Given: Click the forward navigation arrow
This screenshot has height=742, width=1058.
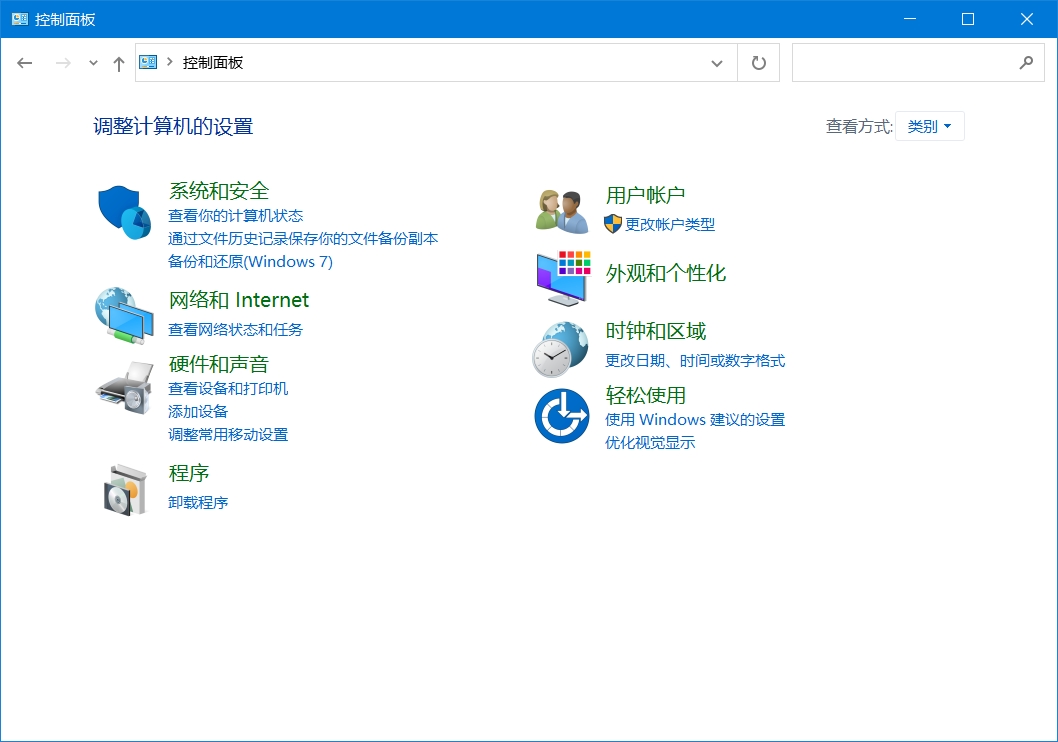Looking at the screenshot, I should coord(63,63).
